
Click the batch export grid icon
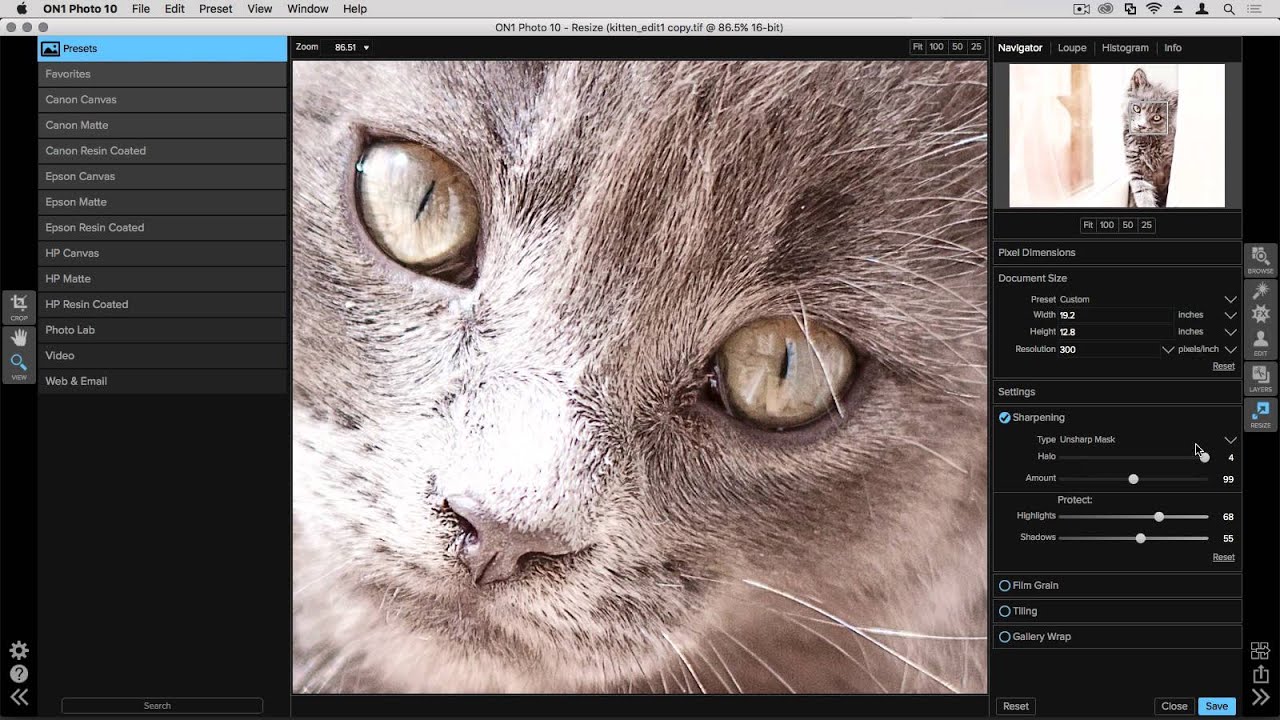tap(1260, 650)
